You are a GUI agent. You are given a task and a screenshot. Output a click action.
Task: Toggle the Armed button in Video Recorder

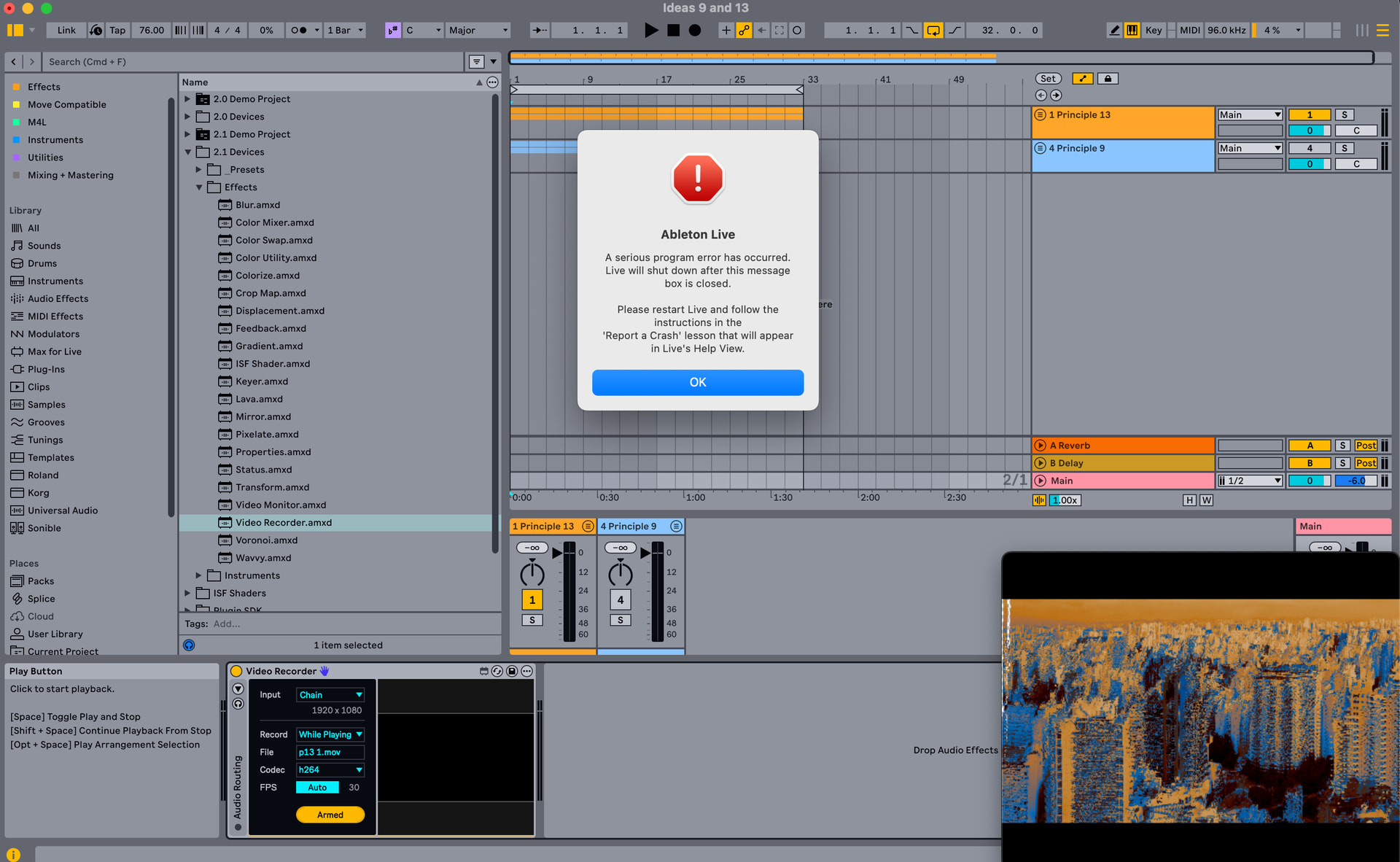tap(330, 815)
